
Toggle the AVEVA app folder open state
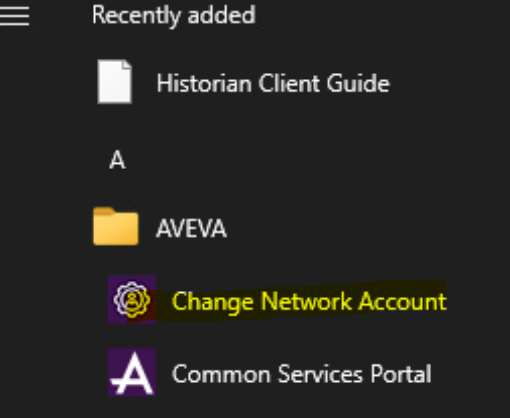click(160, 227)
